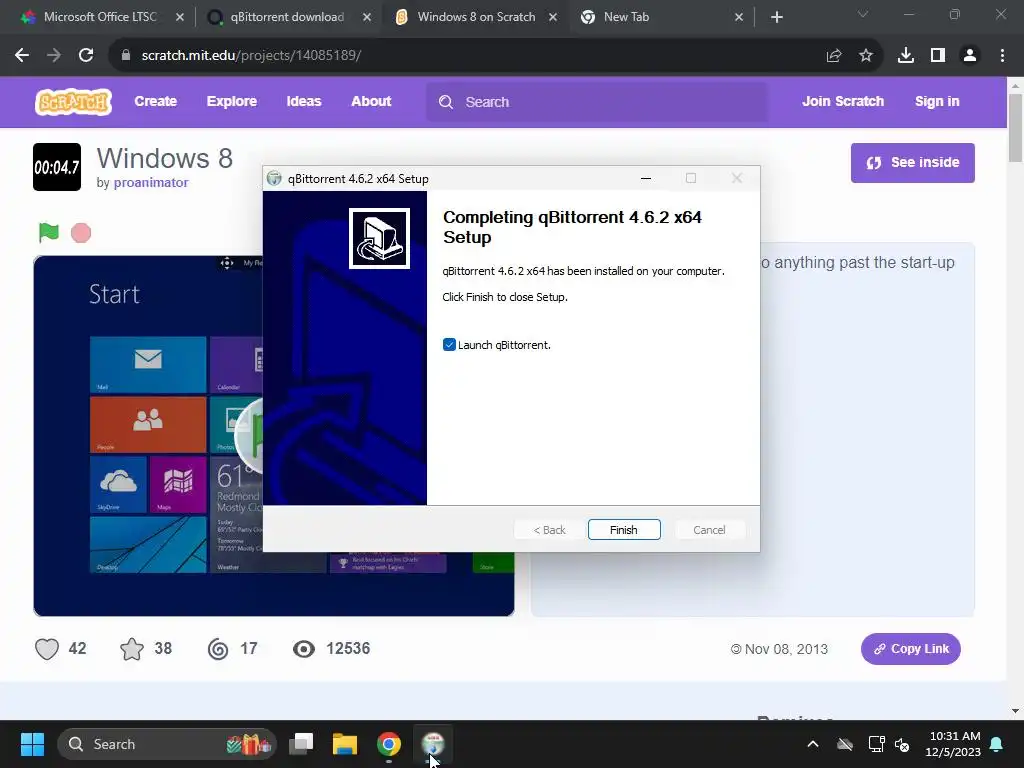This screenshot has height=768, width=1024.
Task: Click Sign in link
Action: (937, 101)
